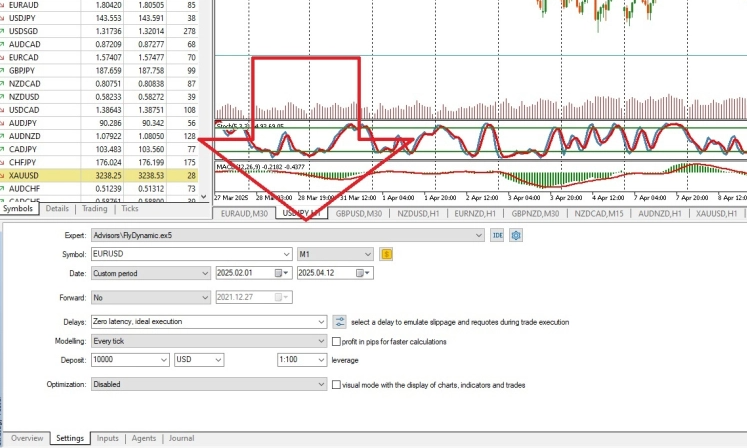The image size is (747, 448).
Task: Switch to the tester Agents tab
Action: click(x=143, y=438)
